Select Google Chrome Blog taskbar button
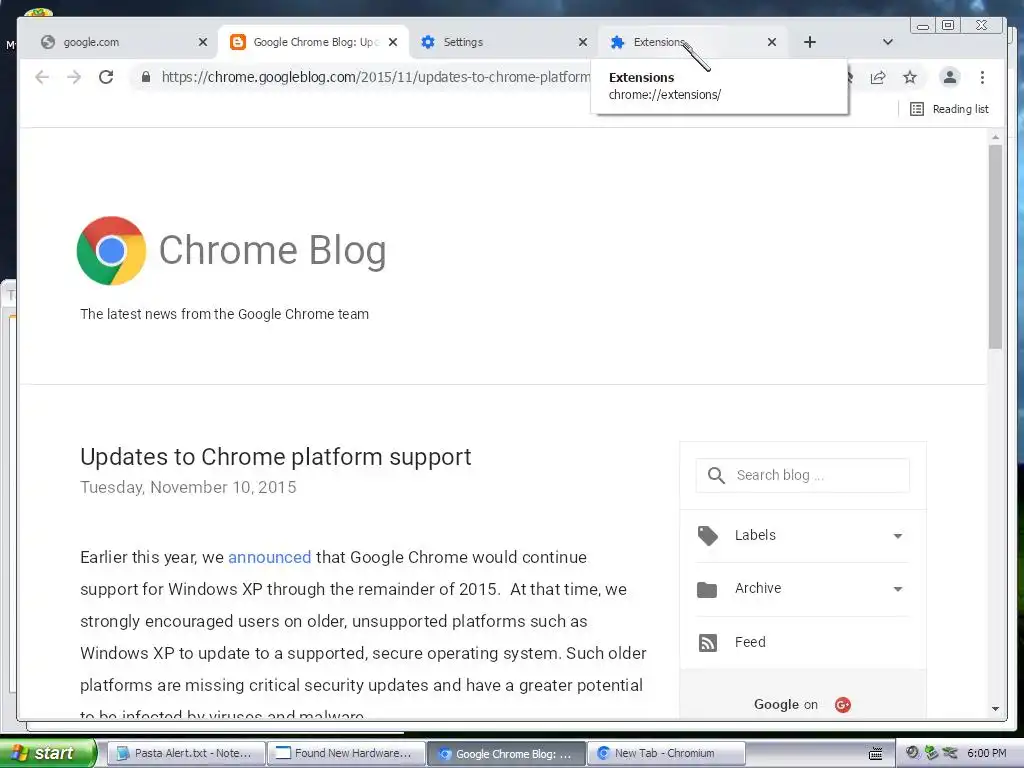1024x768 pixels. [507, 753]
